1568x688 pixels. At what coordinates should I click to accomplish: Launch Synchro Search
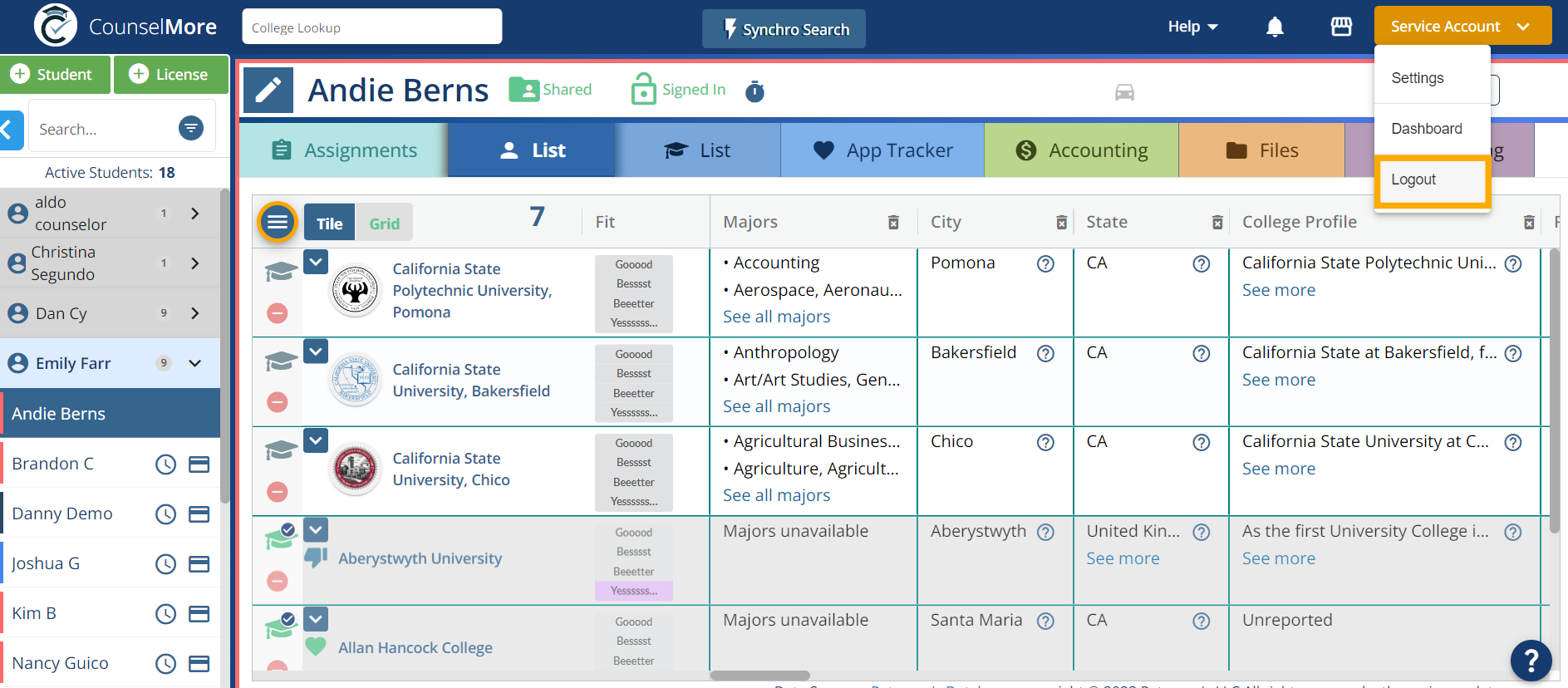click(784, 29)
